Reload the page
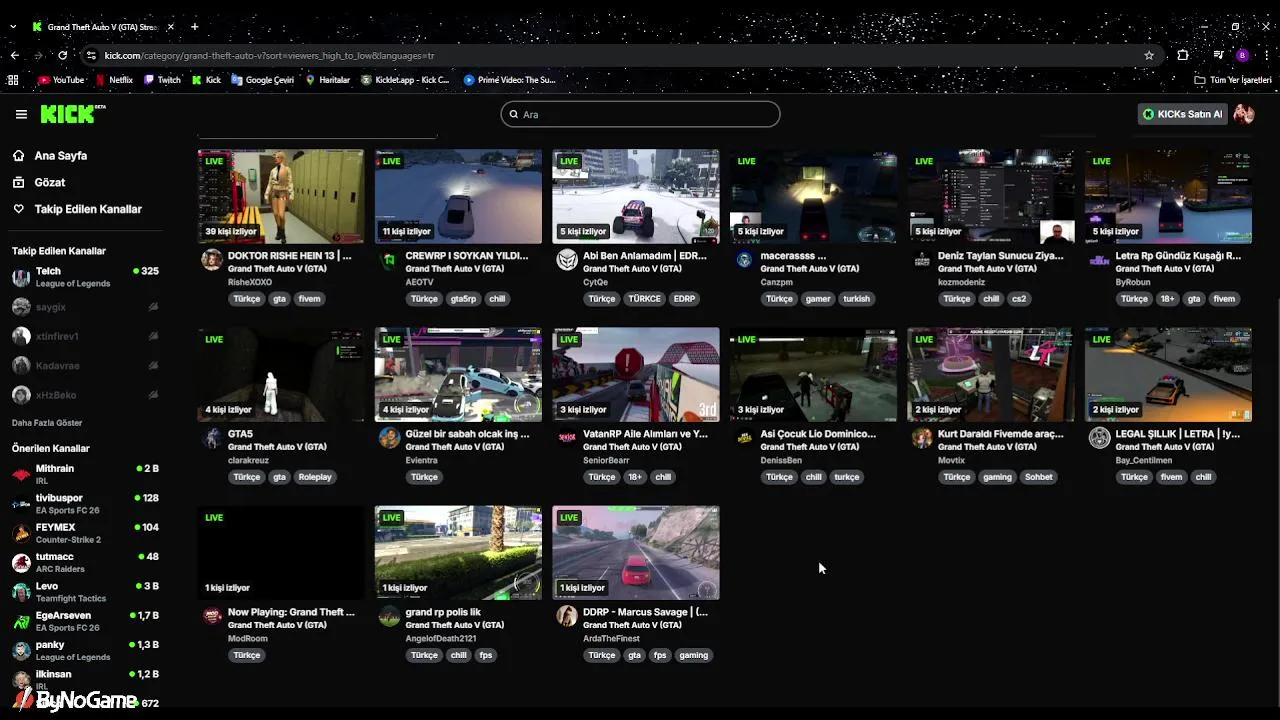 (x=63, y=55)
